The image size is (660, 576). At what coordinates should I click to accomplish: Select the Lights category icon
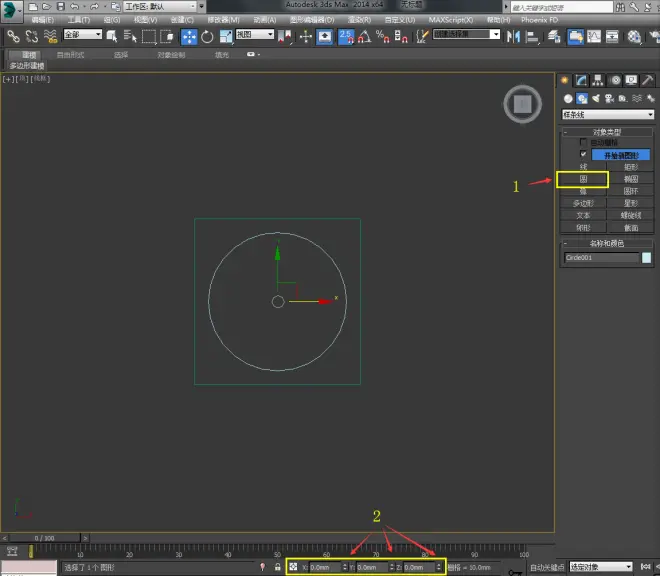(x=596, y=99)
